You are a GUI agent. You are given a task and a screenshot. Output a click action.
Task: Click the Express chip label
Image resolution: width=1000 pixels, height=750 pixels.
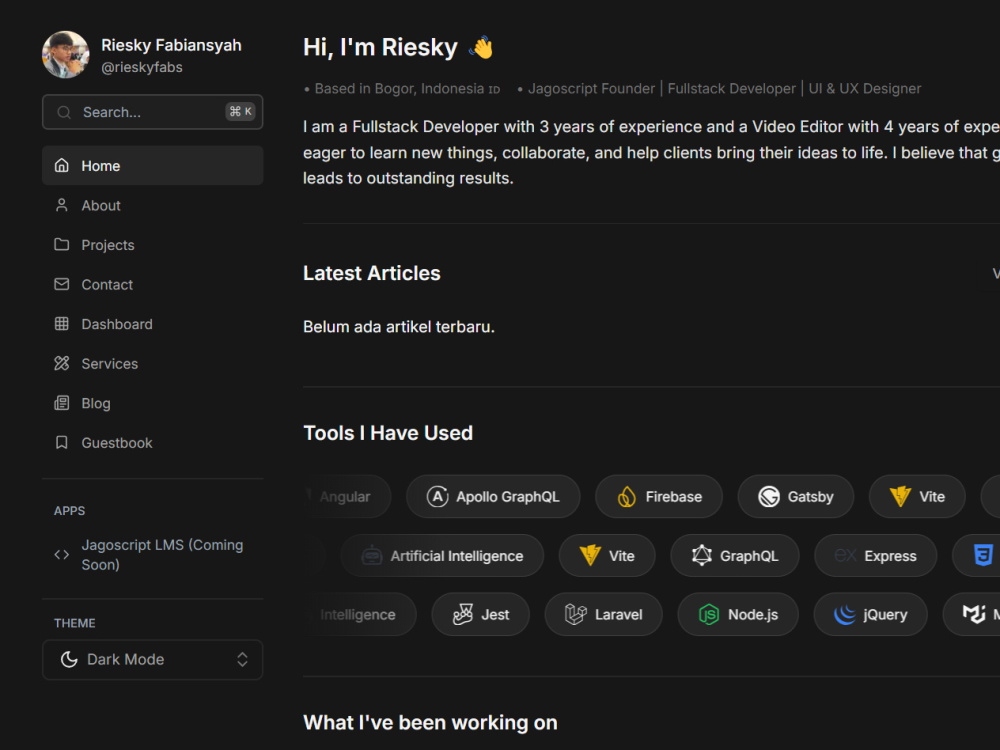click(890, 555)
